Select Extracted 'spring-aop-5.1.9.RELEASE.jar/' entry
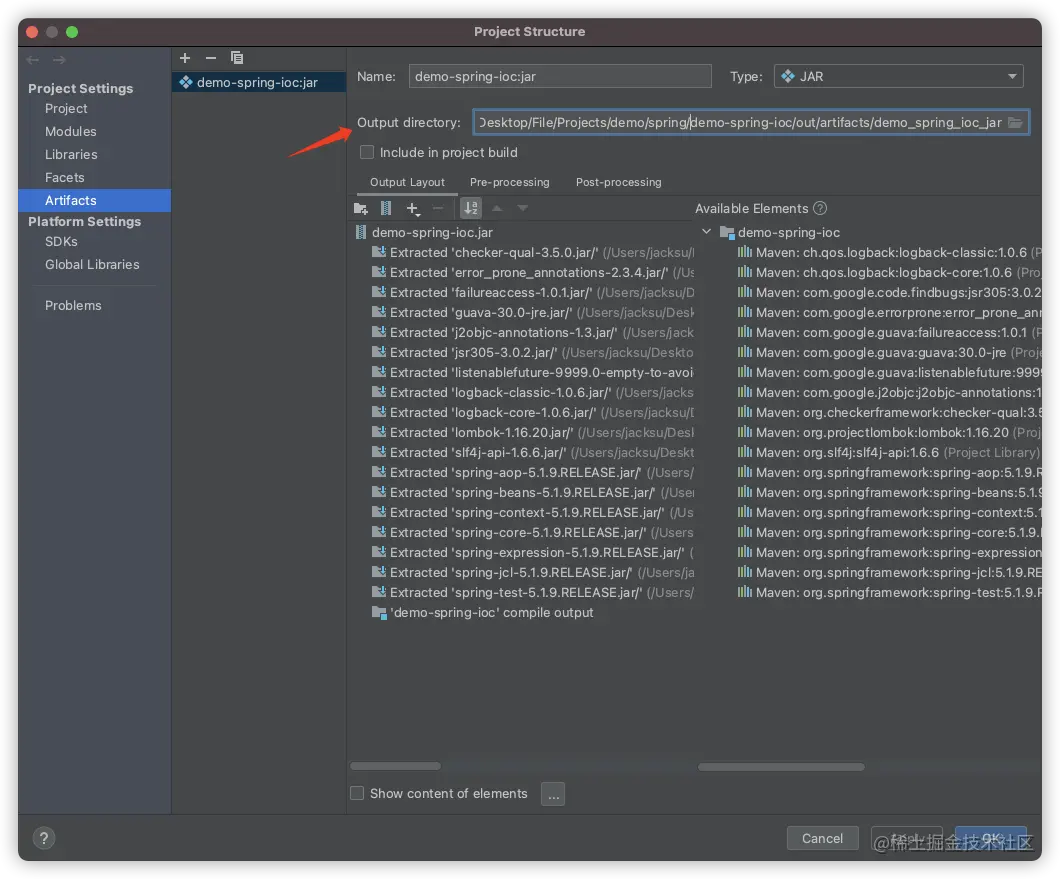Screen dimensions: 1060x879 click(x=533, y=473)
